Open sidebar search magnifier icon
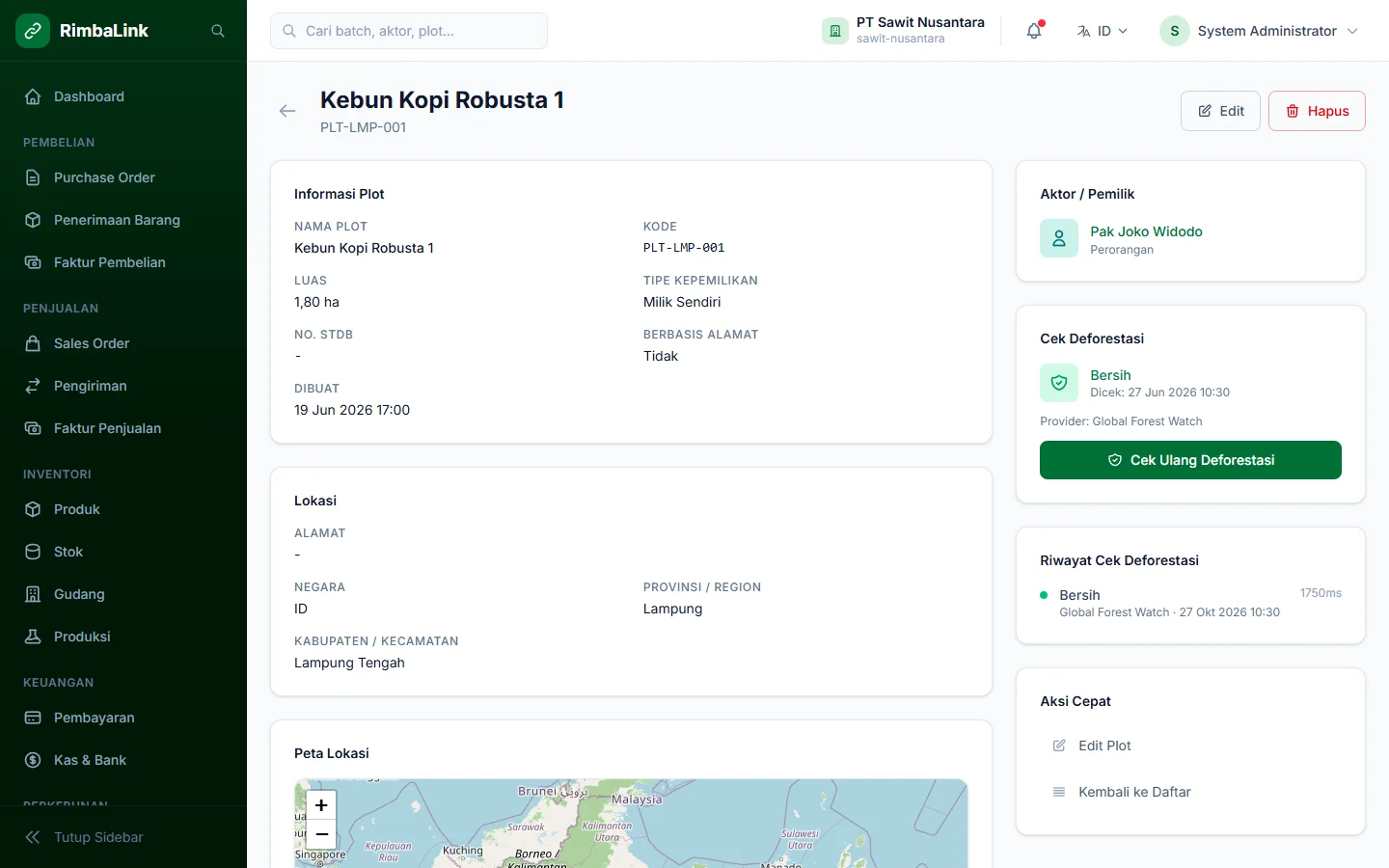The width and height of the screenshot is (1389, 868). tap(218, 31)
